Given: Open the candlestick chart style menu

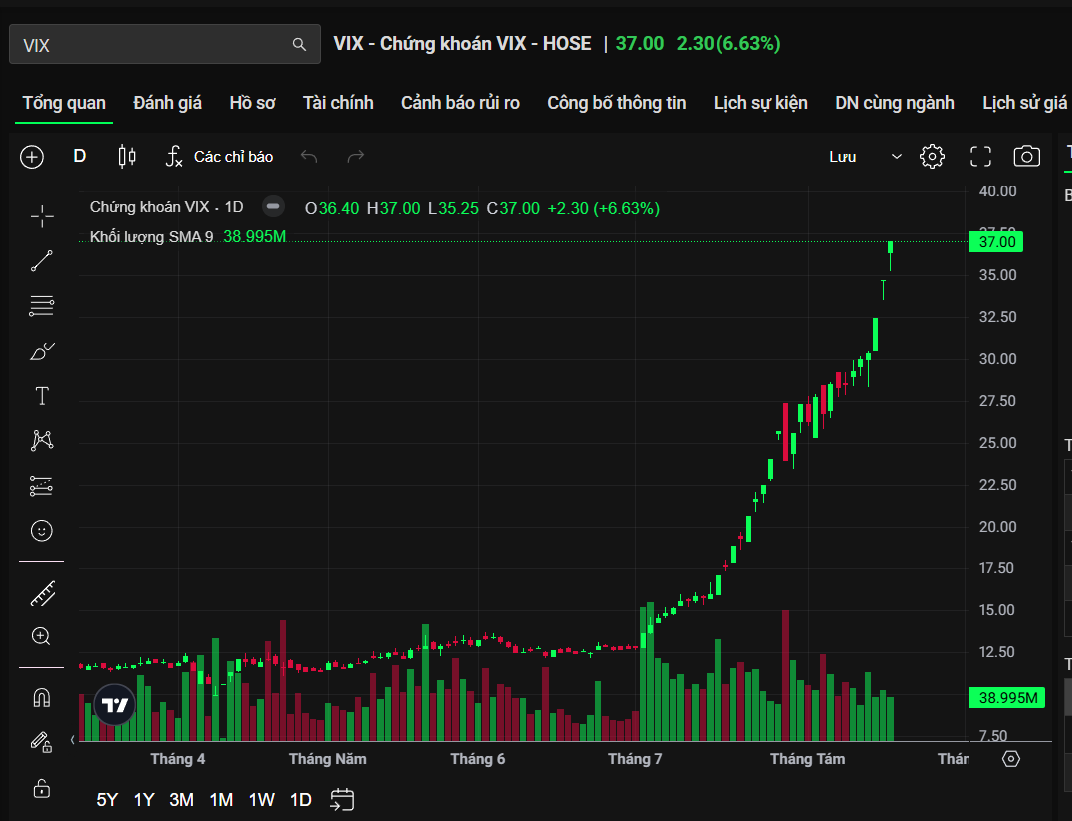Looking at the screenshot, I should (127, 157).
